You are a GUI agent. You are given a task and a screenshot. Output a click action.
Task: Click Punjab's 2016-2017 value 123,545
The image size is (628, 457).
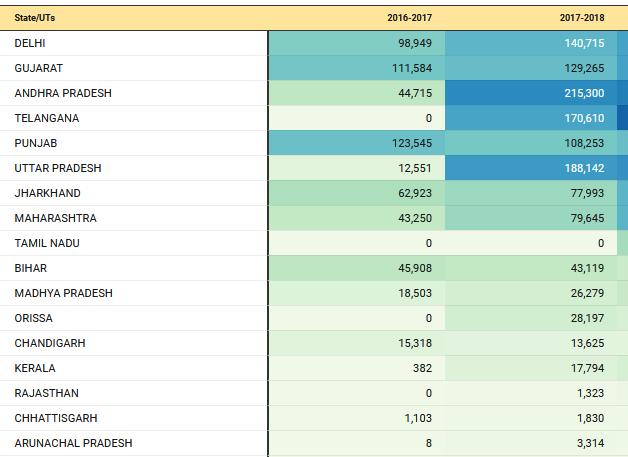coord(412,143)
